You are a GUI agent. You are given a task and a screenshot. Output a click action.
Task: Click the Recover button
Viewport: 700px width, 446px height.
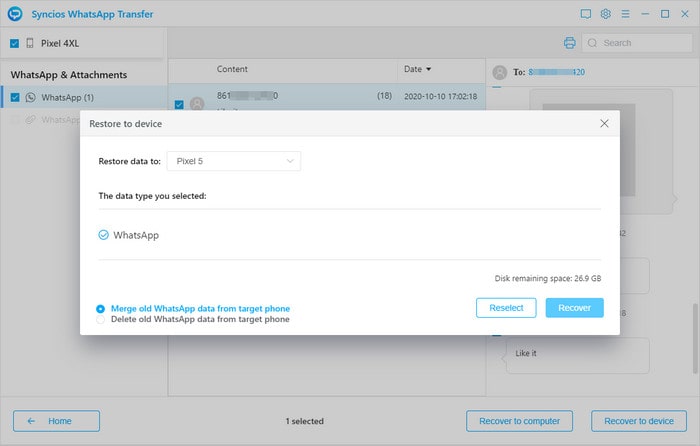[x=575, y=308]
